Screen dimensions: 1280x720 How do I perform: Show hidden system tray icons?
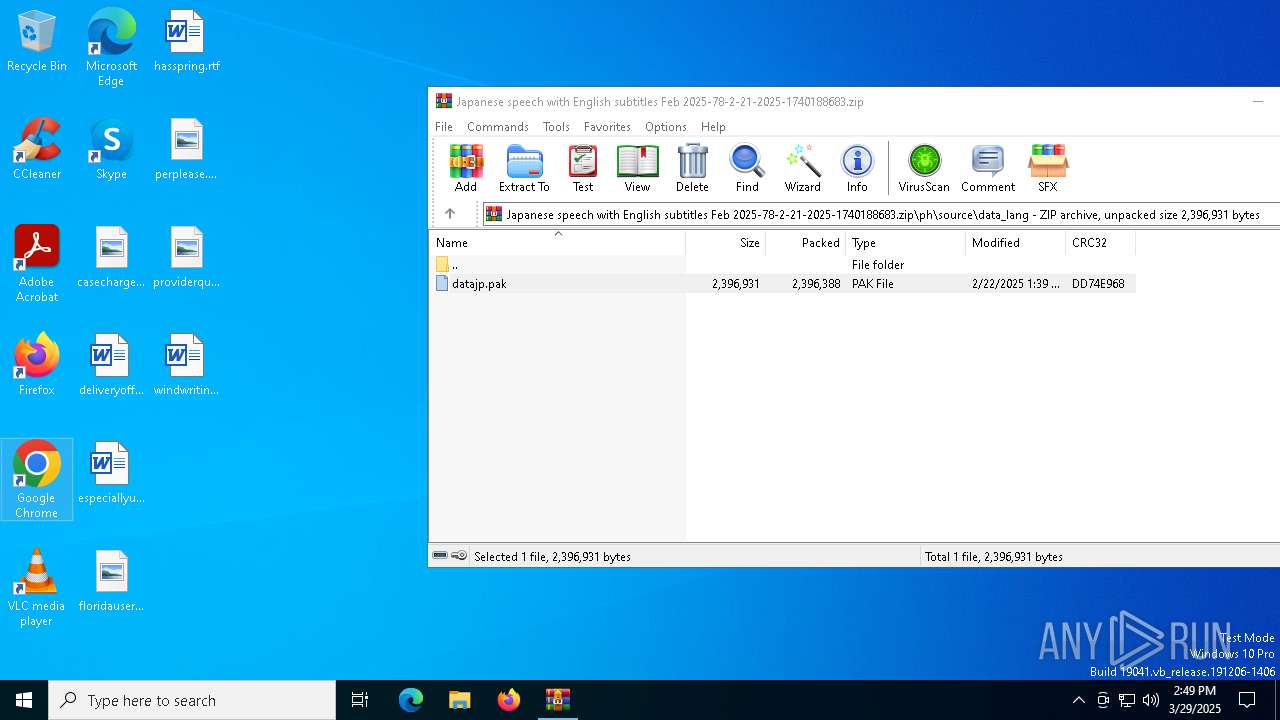point(1078,700)
